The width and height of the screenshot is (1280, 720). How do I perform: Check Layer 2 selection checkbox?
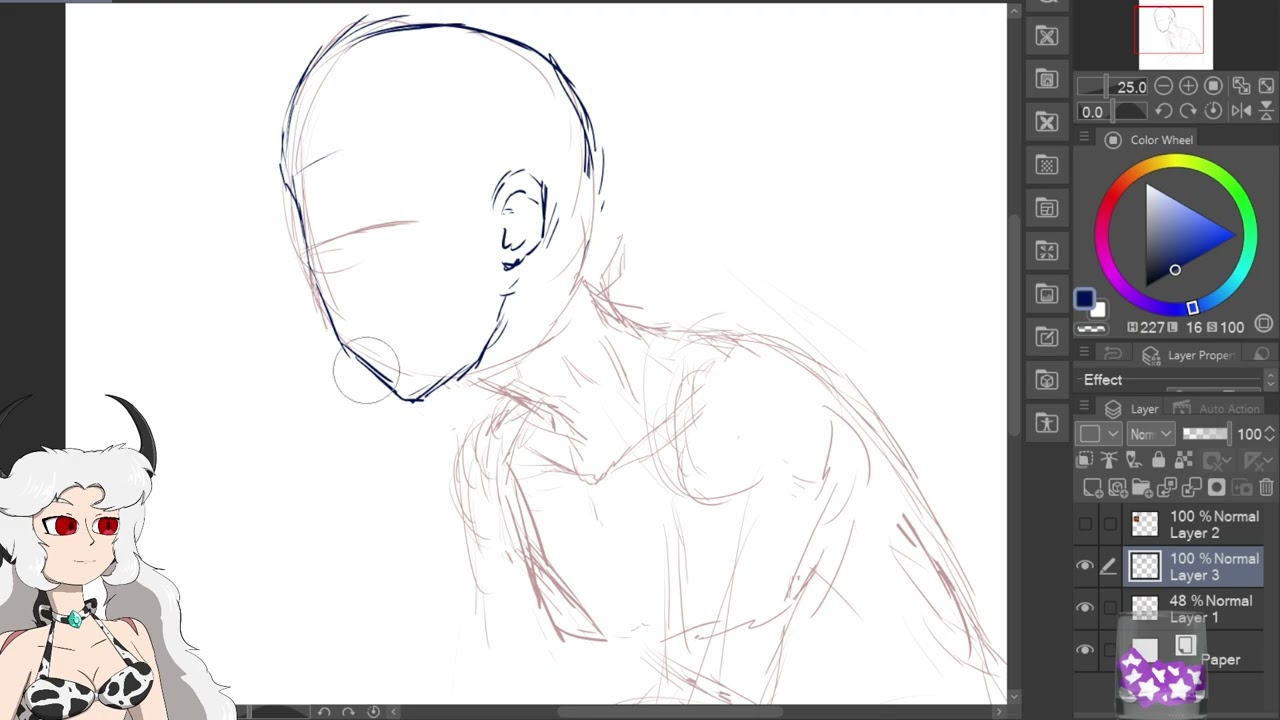(1110, 524)
